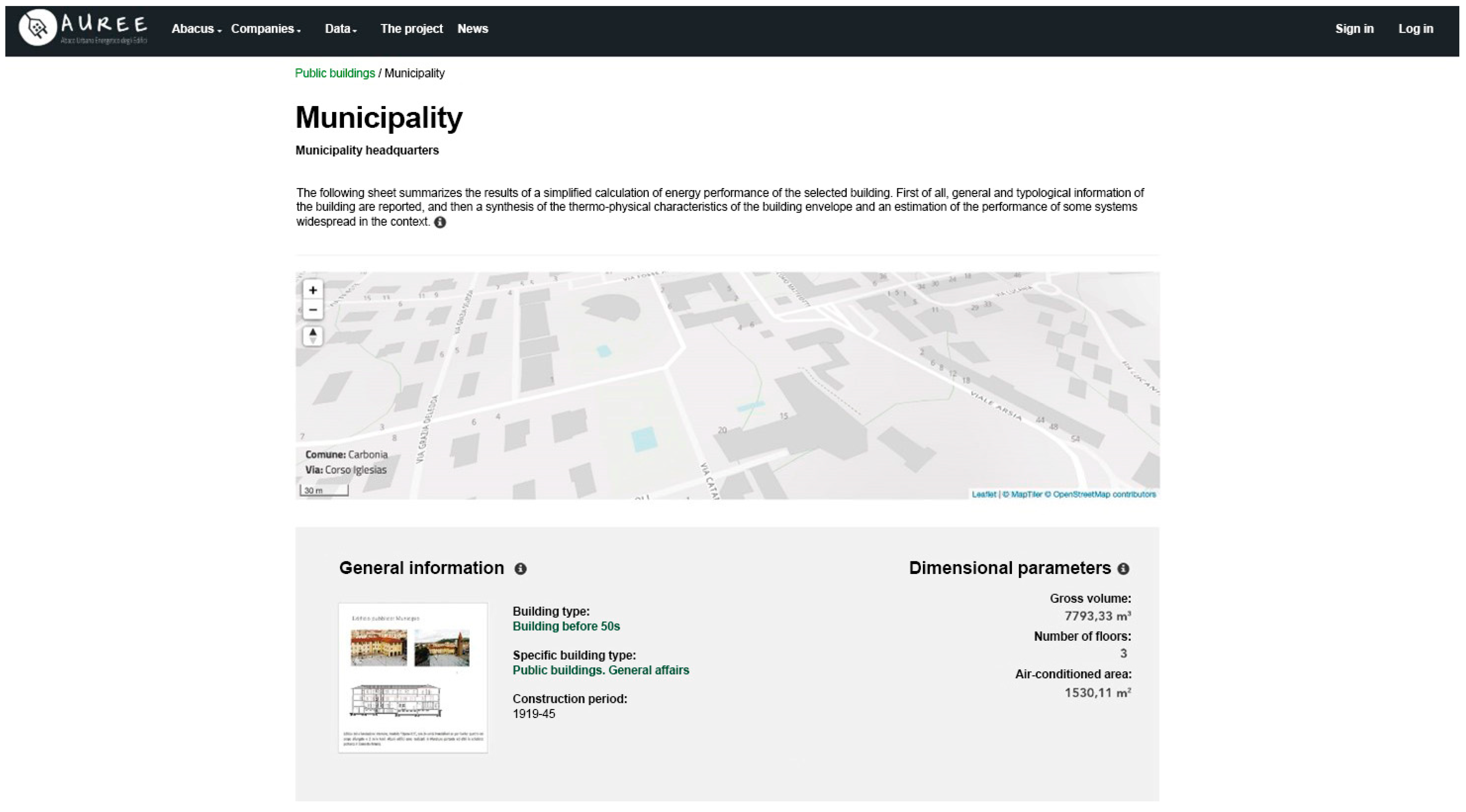Open the Data dropdown menu
The image size is (1466, 812).
pos(340,28)
